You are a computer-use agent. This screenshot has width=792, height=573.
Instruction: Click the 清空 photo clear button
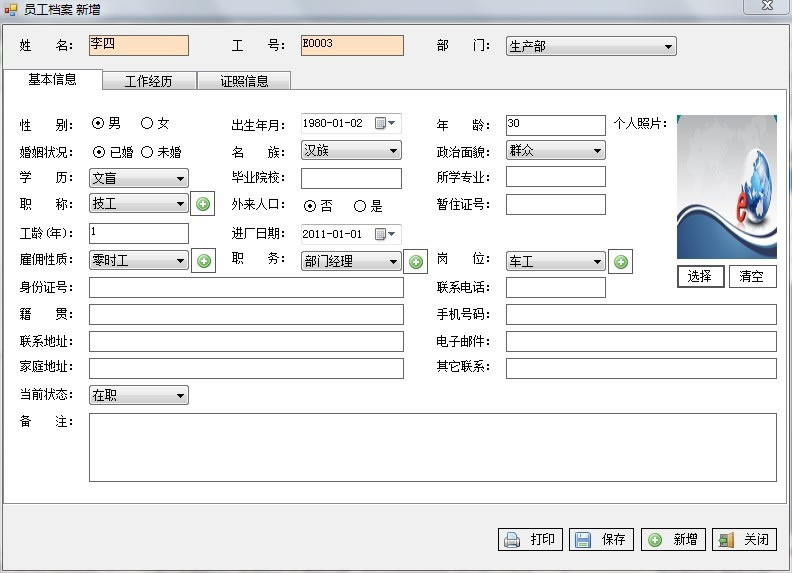click(753, 276)
